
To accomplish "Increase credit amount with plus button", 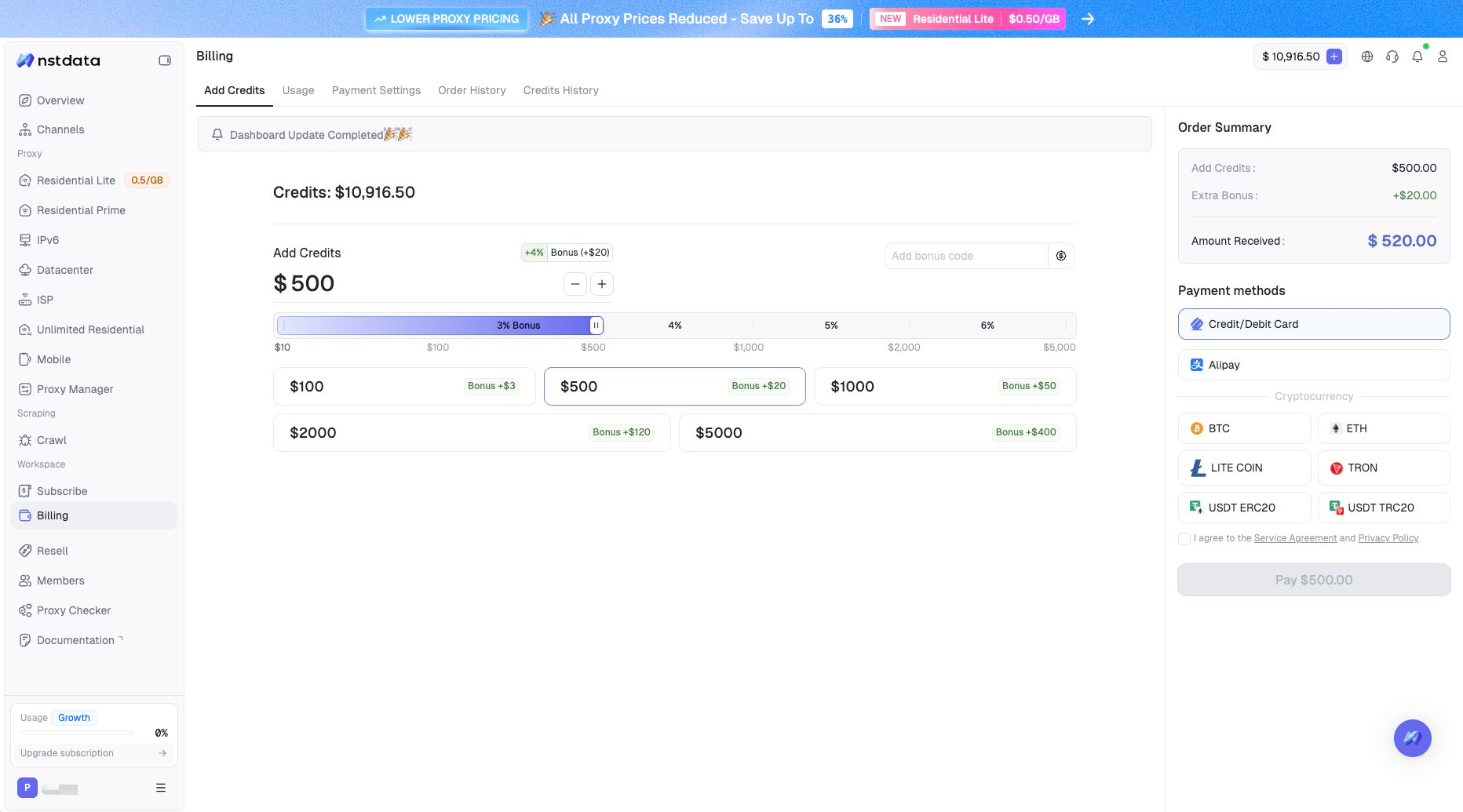I will (602, 284).
